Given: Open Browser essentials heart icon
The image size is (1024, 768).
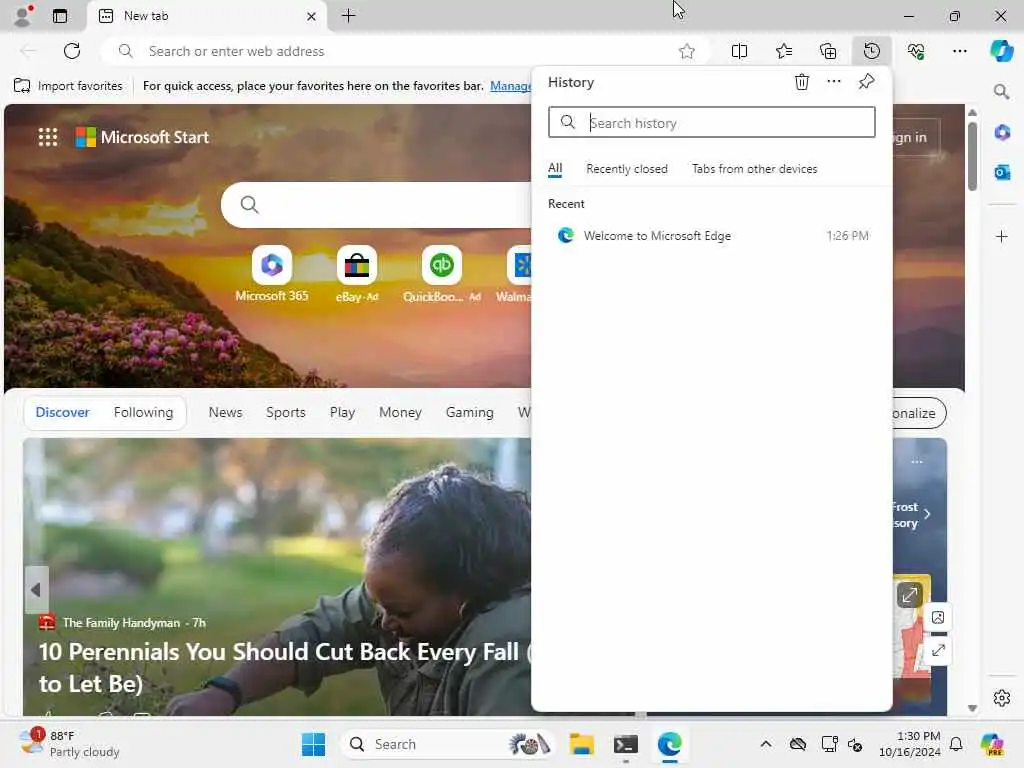Looking at the screenshot, I should [x=916, y=51].
